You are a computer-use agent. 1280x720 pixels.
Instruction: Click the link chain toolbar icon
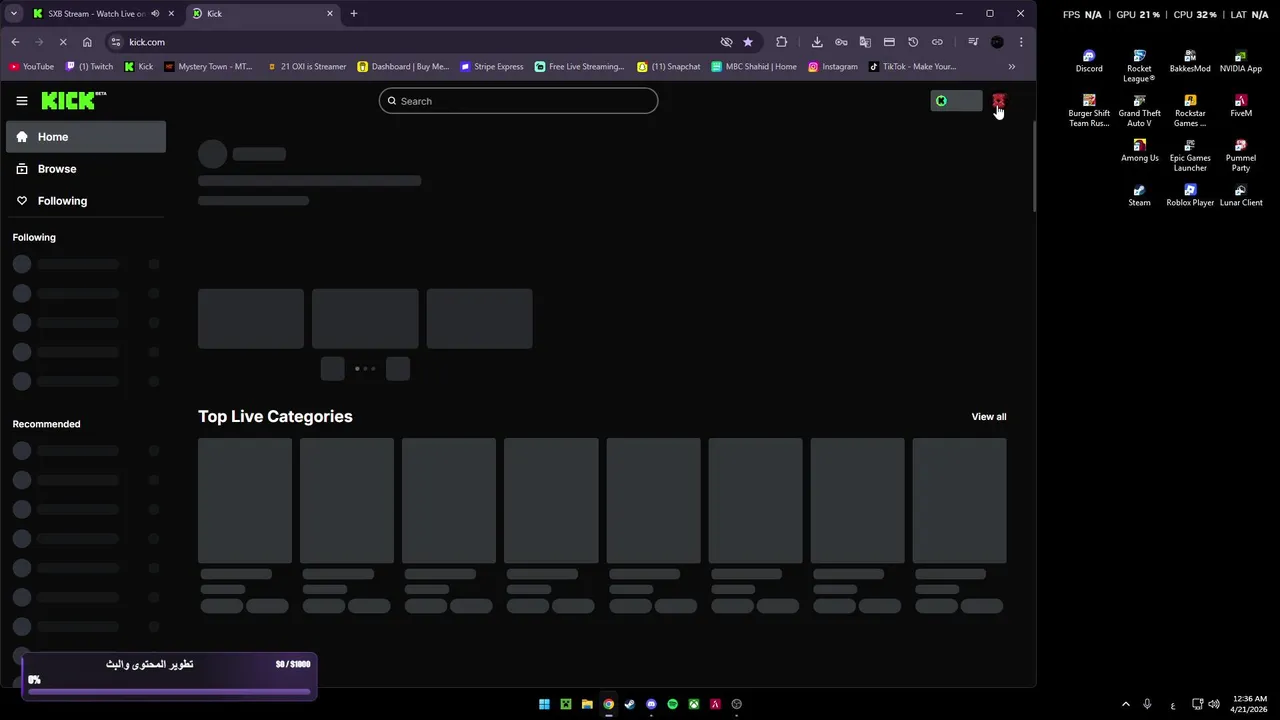point(937,42)
